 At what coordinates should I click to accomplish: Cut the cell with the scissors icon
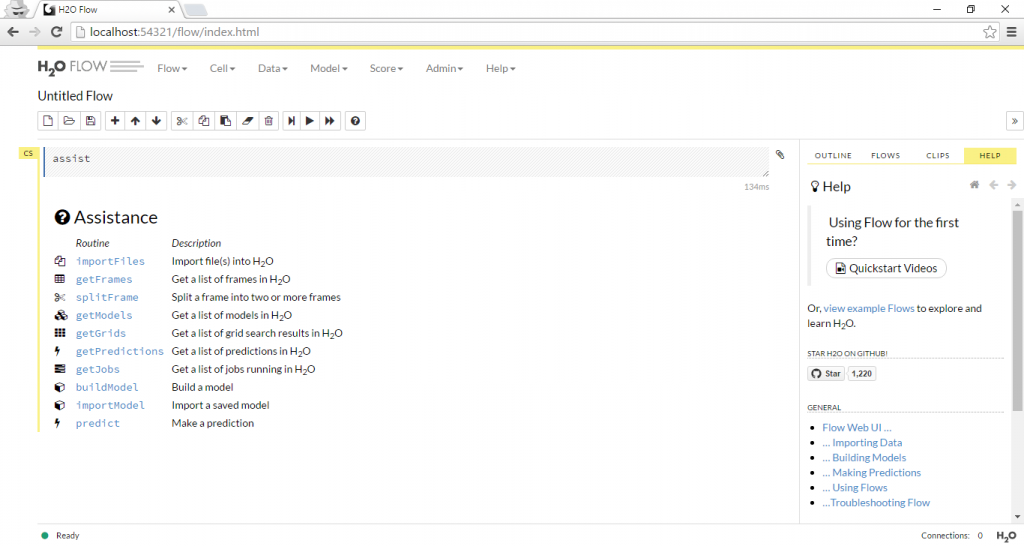point(182,121)
